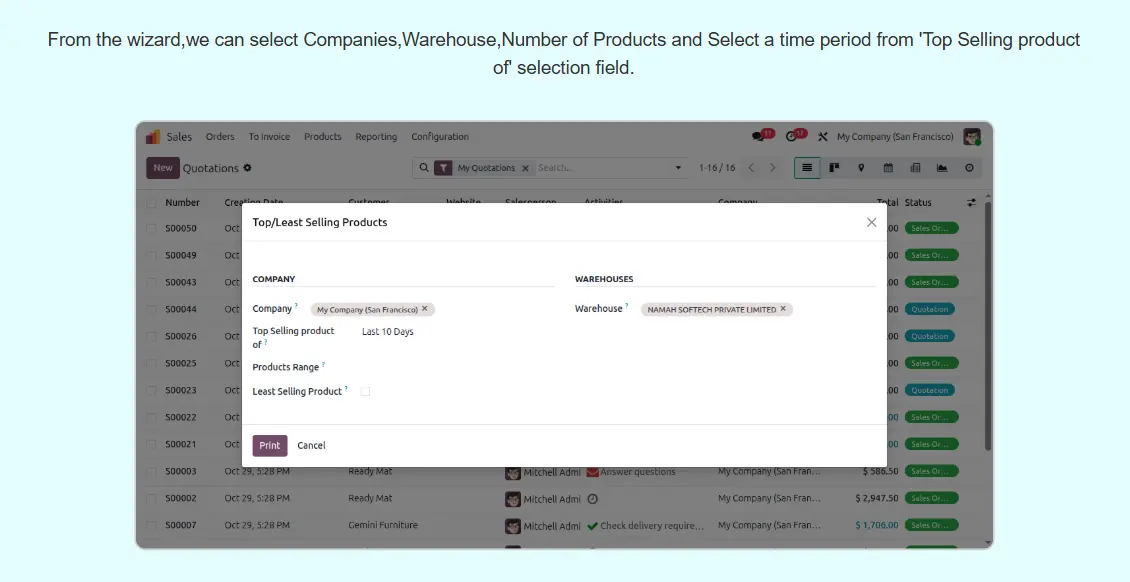
Task: Switch to graph view
Action: 942,168
